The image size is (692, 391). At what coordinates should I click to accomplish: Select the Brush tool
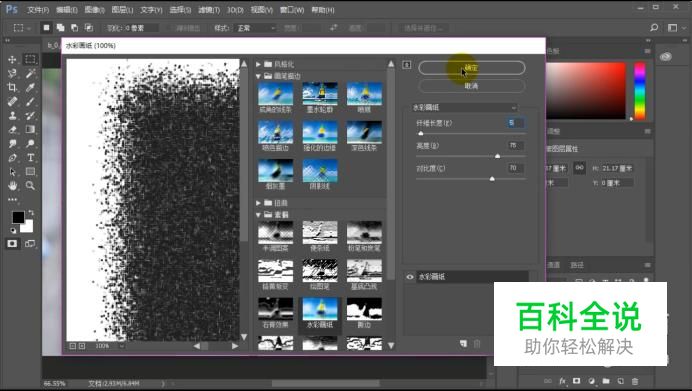(x=30, y=102)
